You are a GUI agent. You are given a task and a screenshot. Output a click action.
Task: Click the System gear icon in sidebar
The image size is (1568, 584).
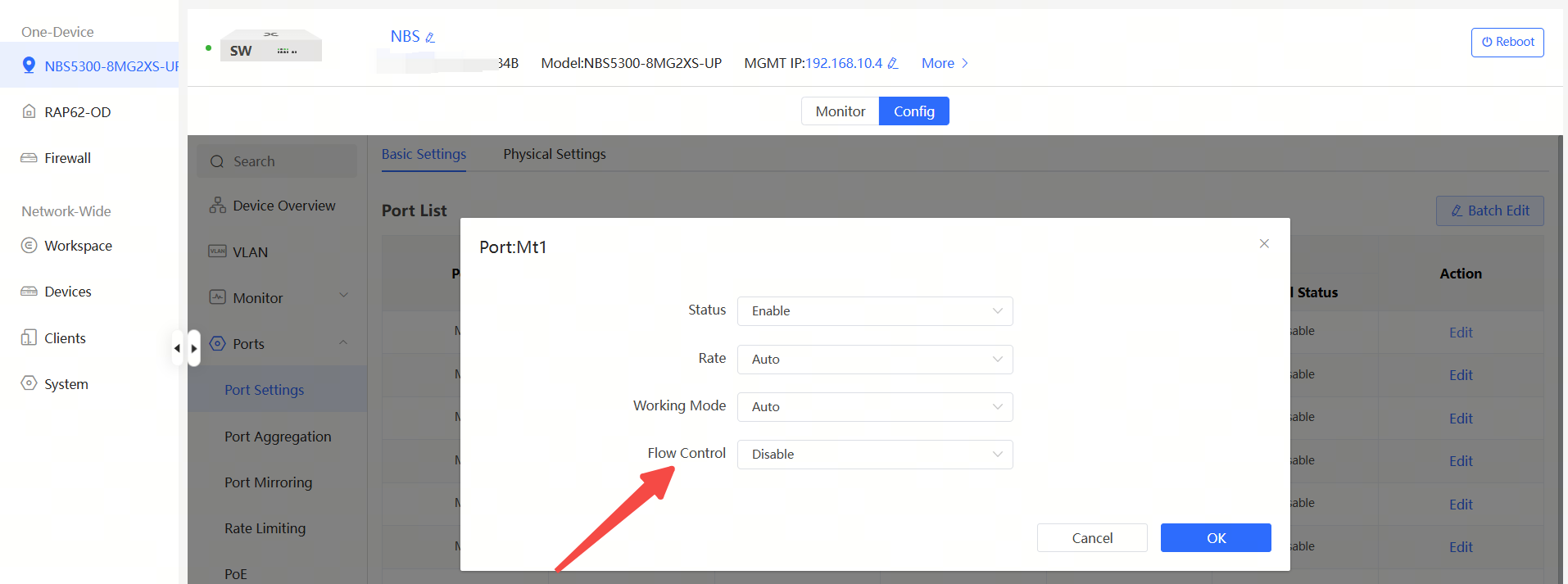click(29, 383)
